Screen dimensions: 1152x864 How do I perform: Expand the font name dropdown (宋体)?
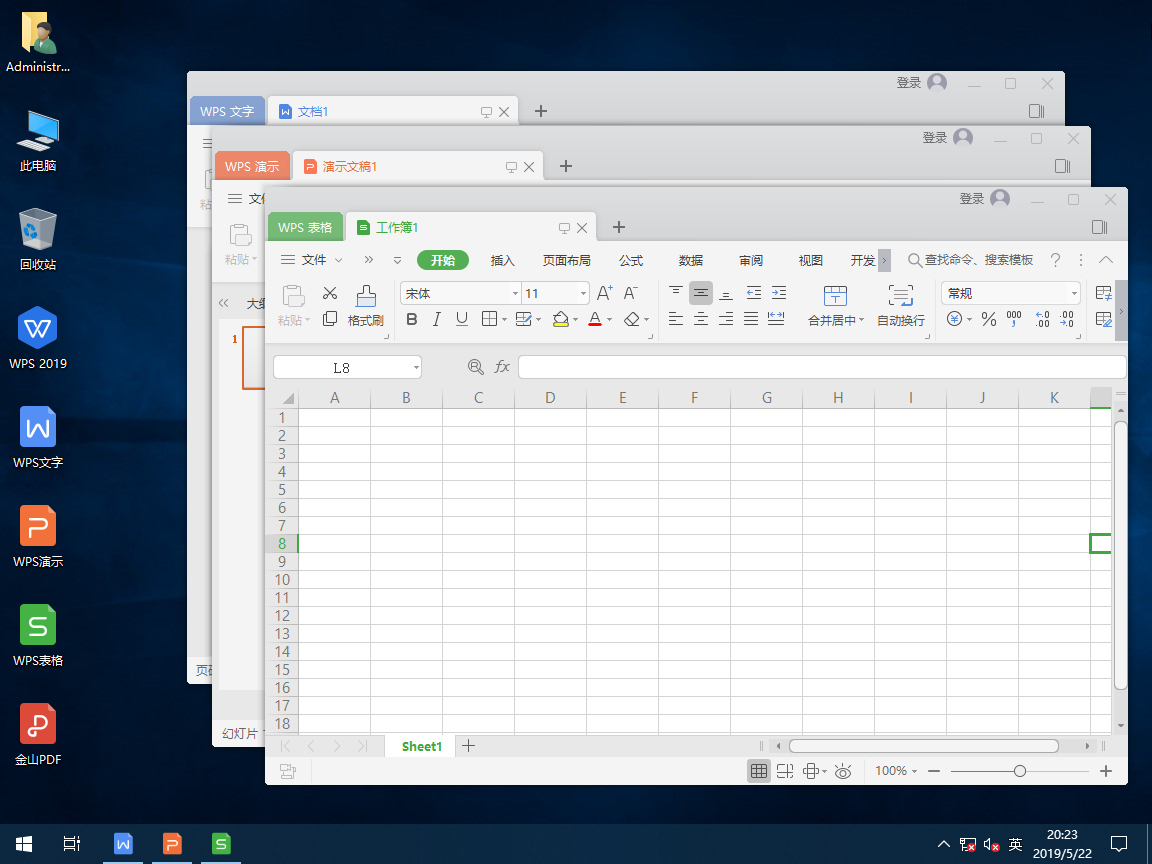pos(515,294)
